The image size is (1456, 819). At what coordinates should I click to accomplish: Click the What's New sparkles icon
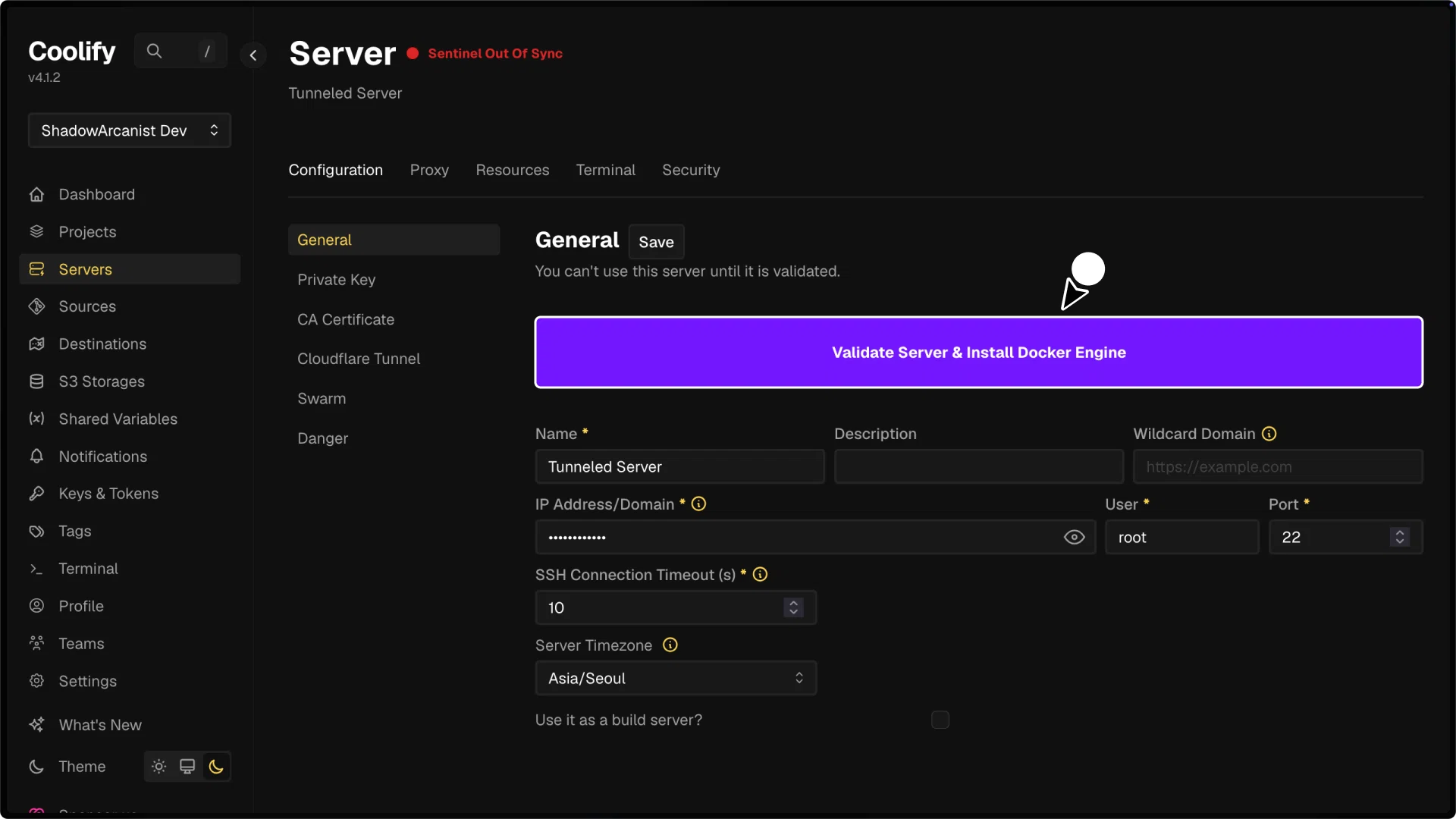(x=36, y=725)
